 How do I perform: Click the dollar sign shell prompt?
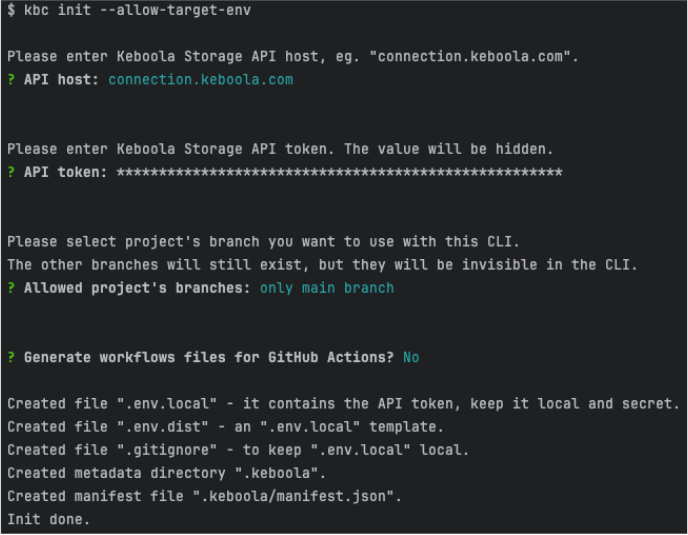pyautogui.click(x=11, y=10)
